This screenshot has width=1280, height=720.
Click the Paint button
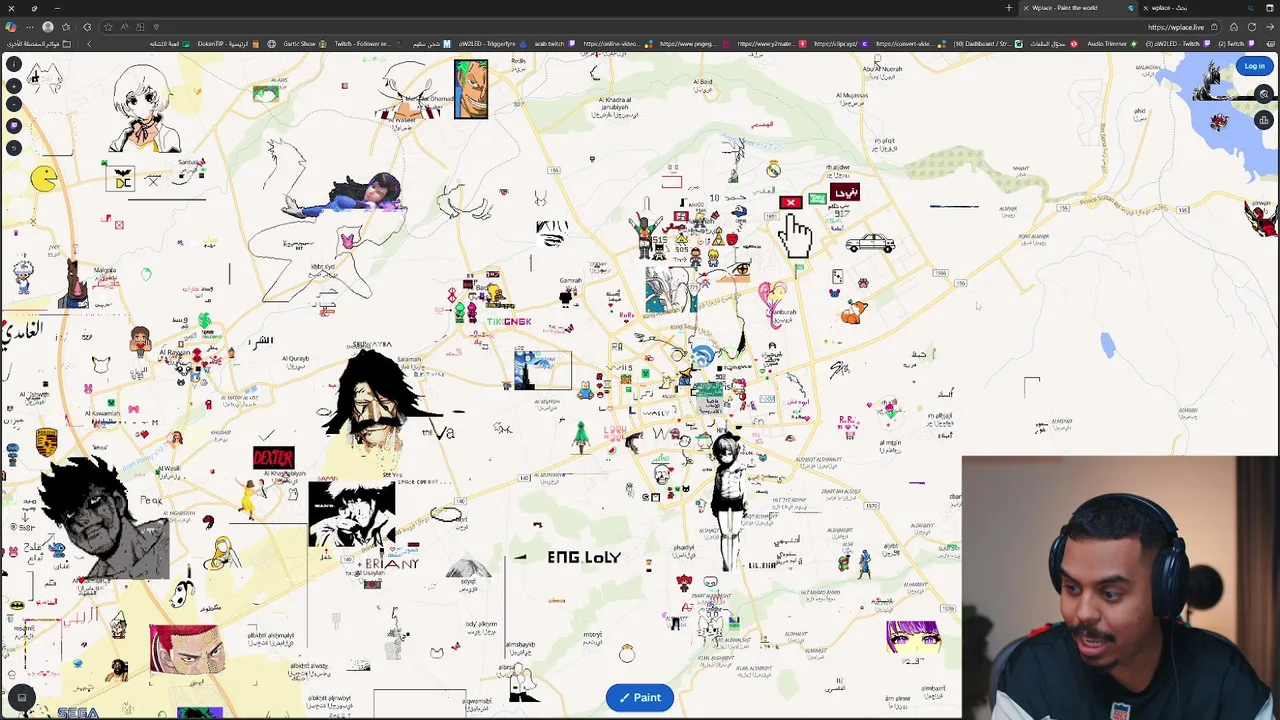[x=640, y=697]
